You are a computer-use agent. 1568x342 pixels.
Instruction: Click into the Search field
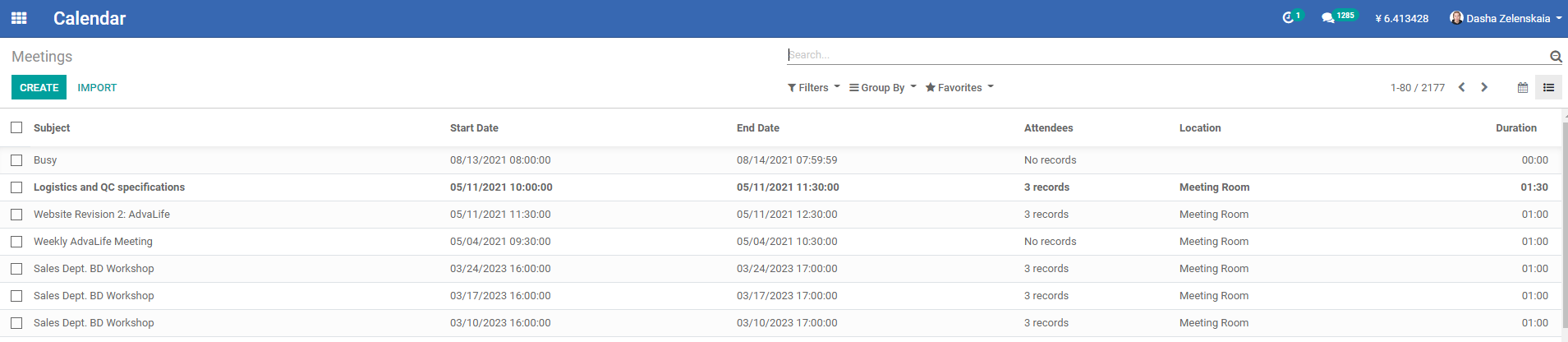[x=1166, y=55]
